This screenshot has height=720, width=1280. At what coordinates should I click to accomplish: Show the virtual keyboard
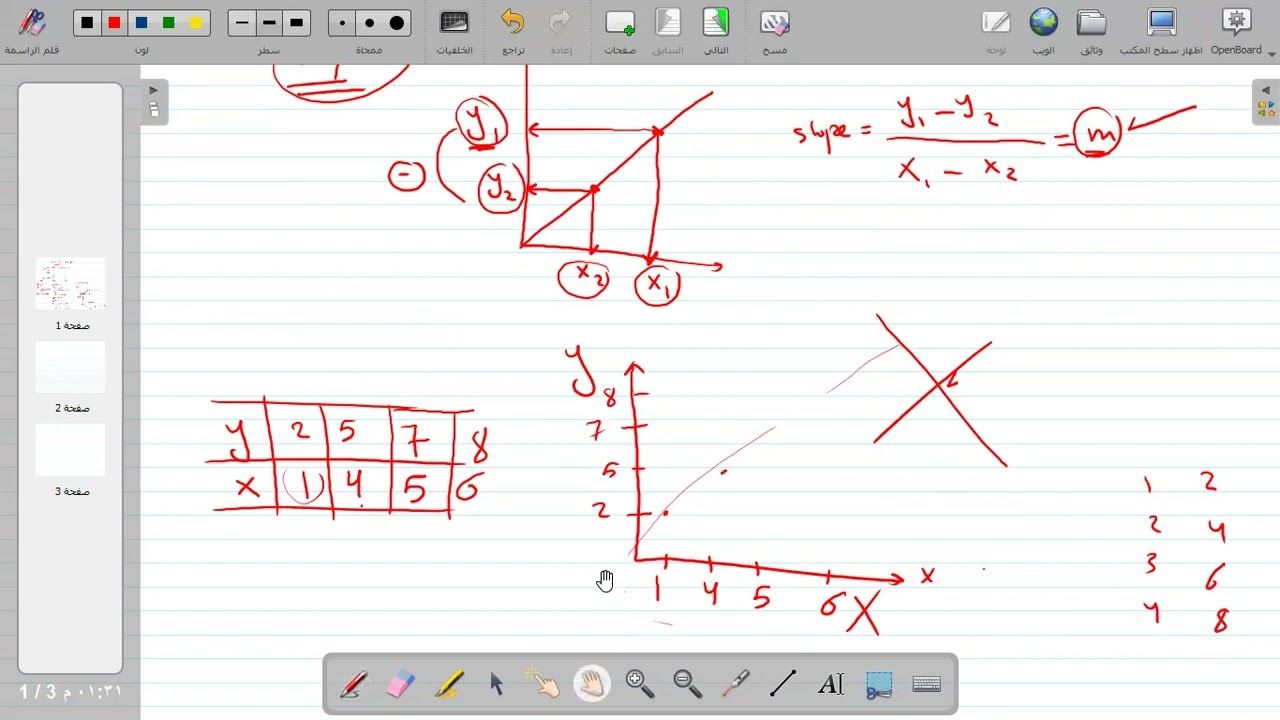[x=927, y=684]
